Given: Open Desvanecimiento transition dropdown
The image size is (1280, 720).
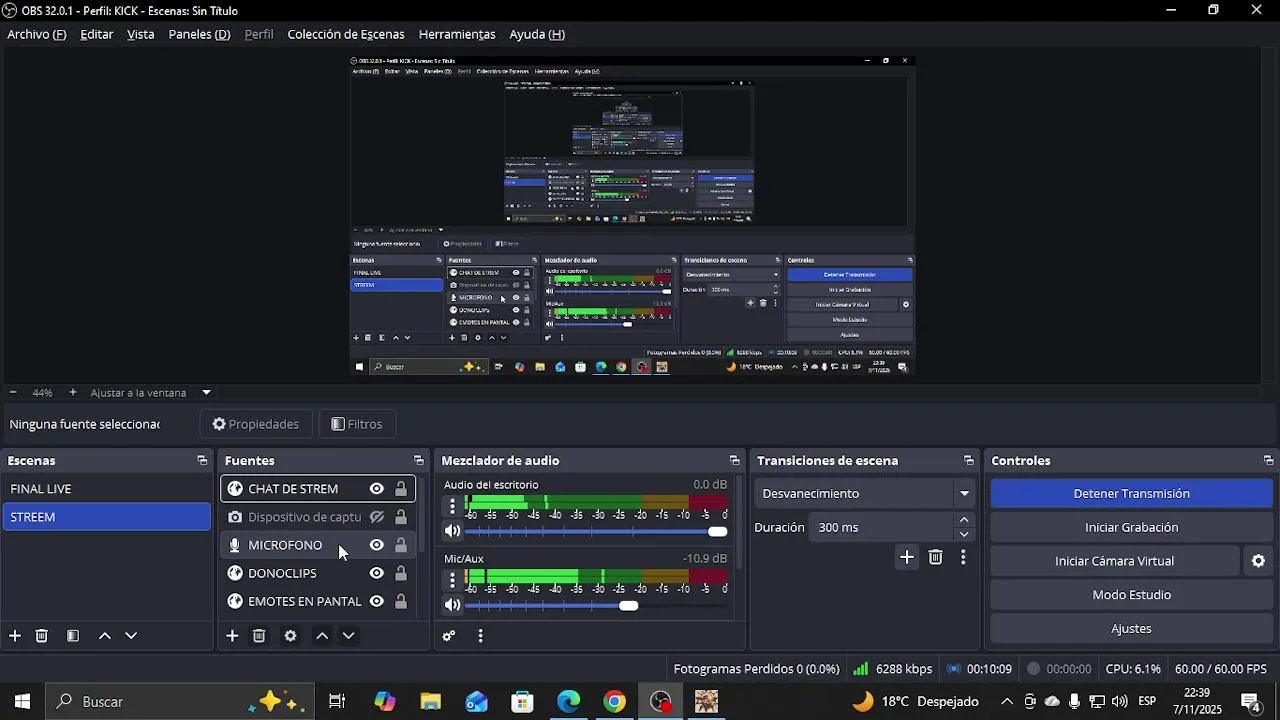Looking at the screenshot, I should 865,493.
